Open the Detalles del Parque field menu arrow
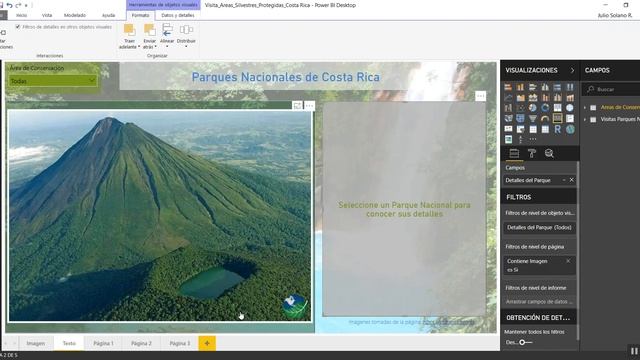640x360 pixels. [x=564, y=180]
